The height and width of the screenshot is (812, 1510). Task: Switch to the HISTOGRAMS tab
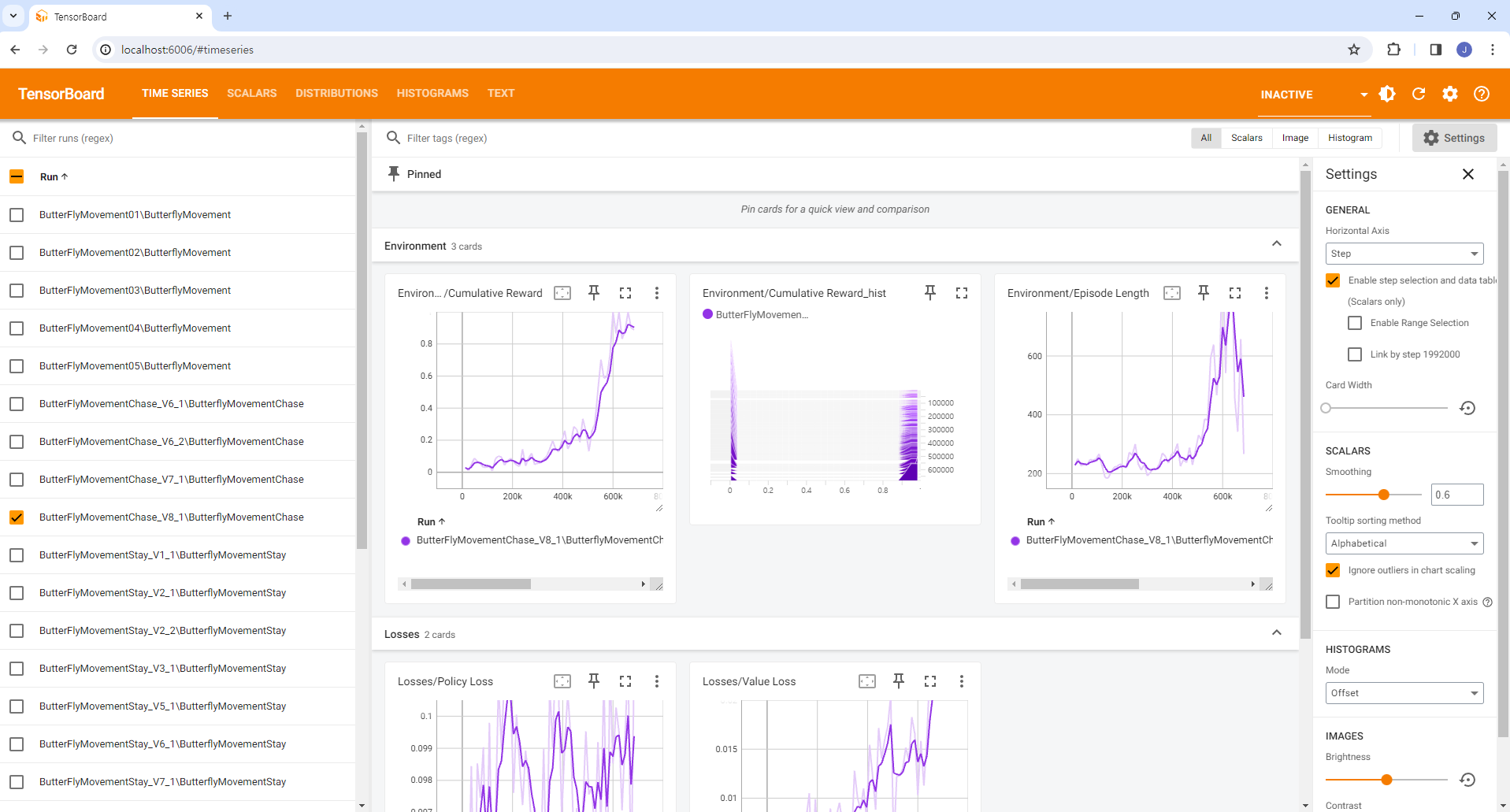pyautogui.click(x=432, y=93)
